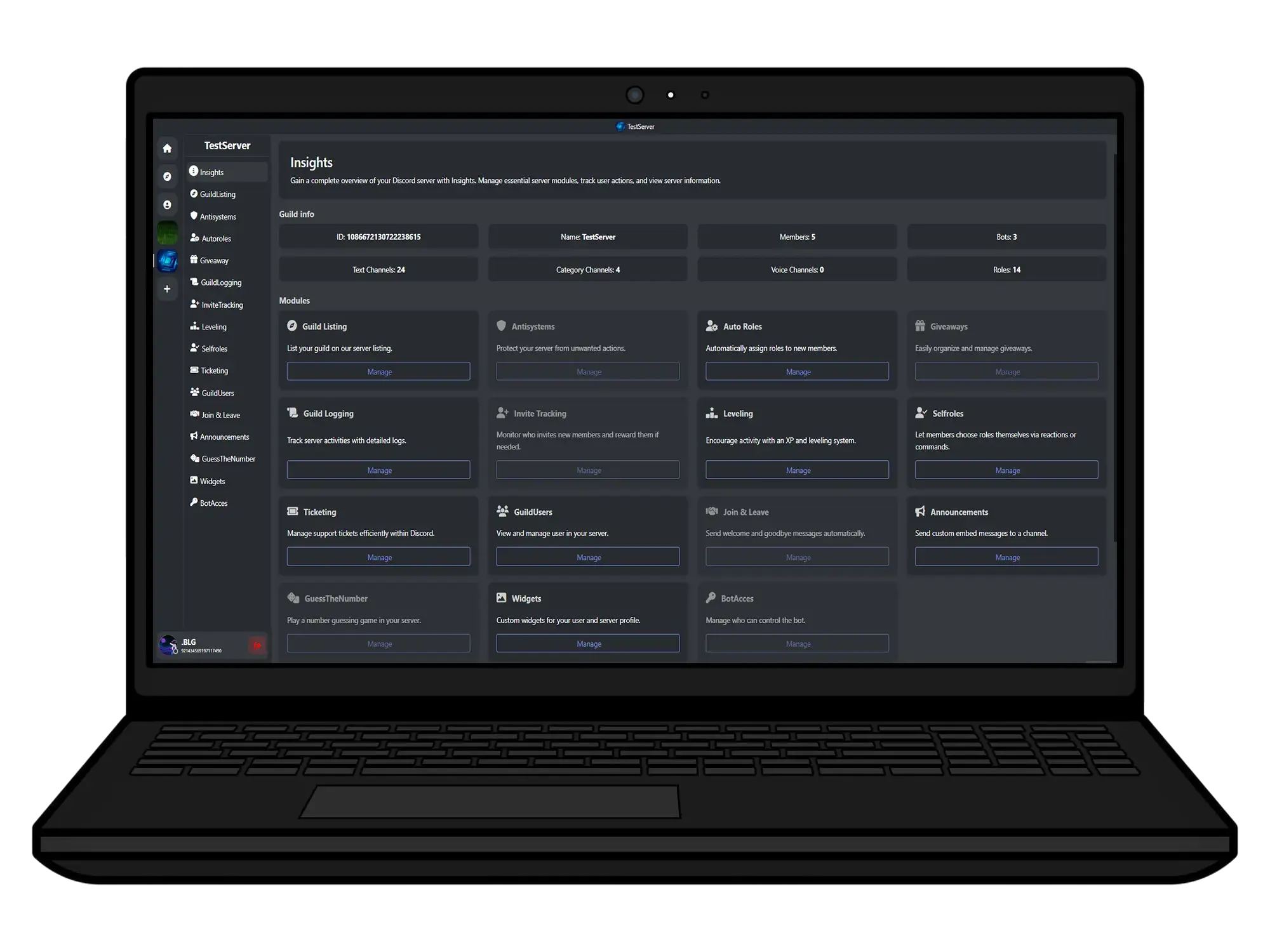Select the green matrix server icon
Screen dimensions: 1270x952
coord(167,233)
